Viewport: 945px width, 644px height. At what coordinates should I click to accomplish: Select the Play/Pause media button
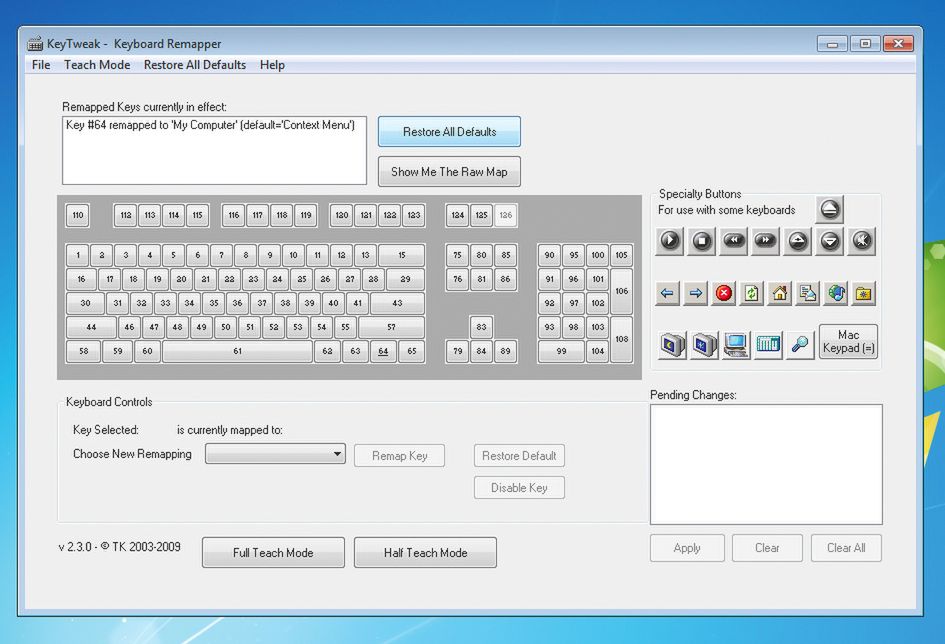pyautogui.click(x=670, y=241)
